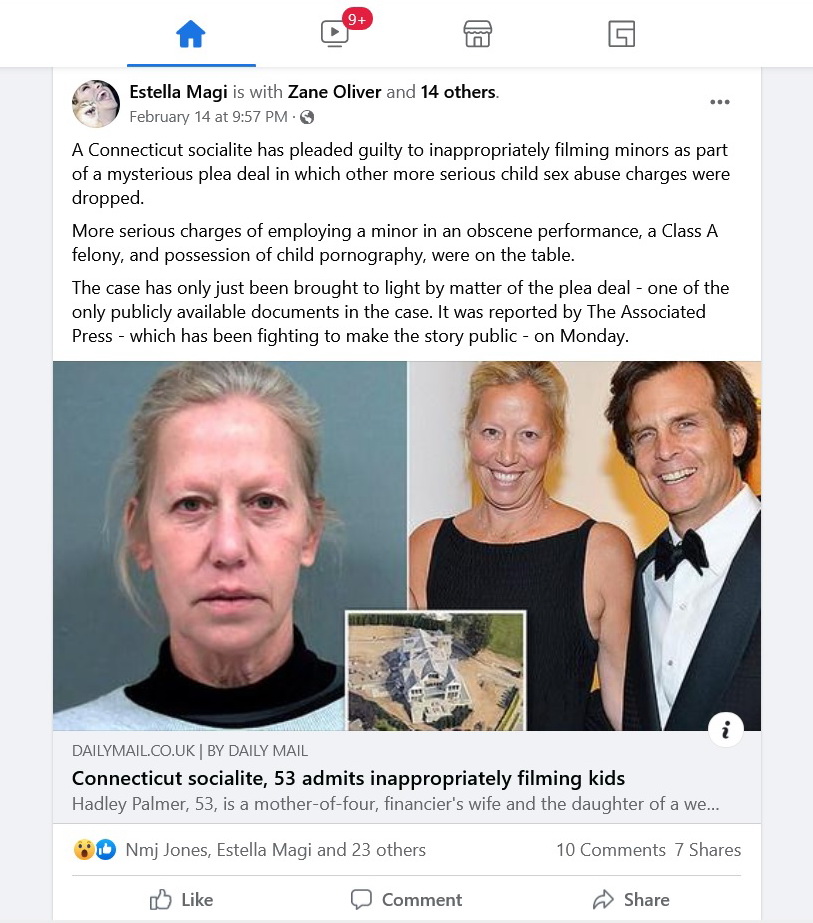Open Estella Magi's profile name link

click(178, 92)
